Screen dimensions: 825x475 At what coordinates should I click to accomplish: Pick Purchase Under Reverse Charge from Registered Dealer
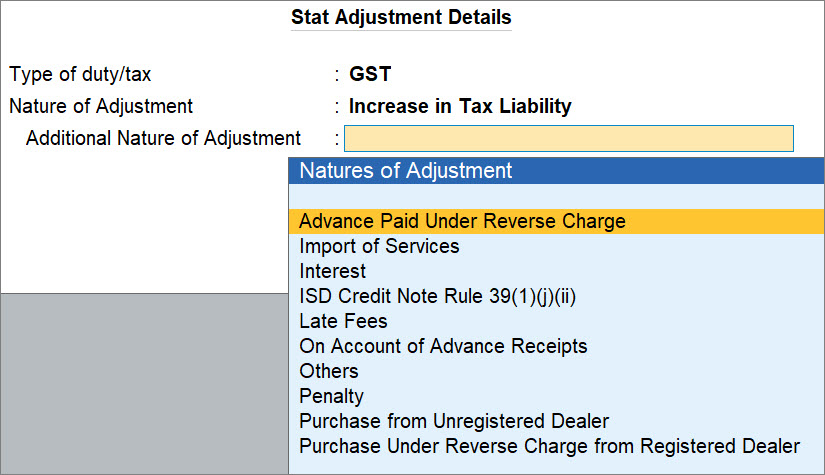tap(556, 446)
